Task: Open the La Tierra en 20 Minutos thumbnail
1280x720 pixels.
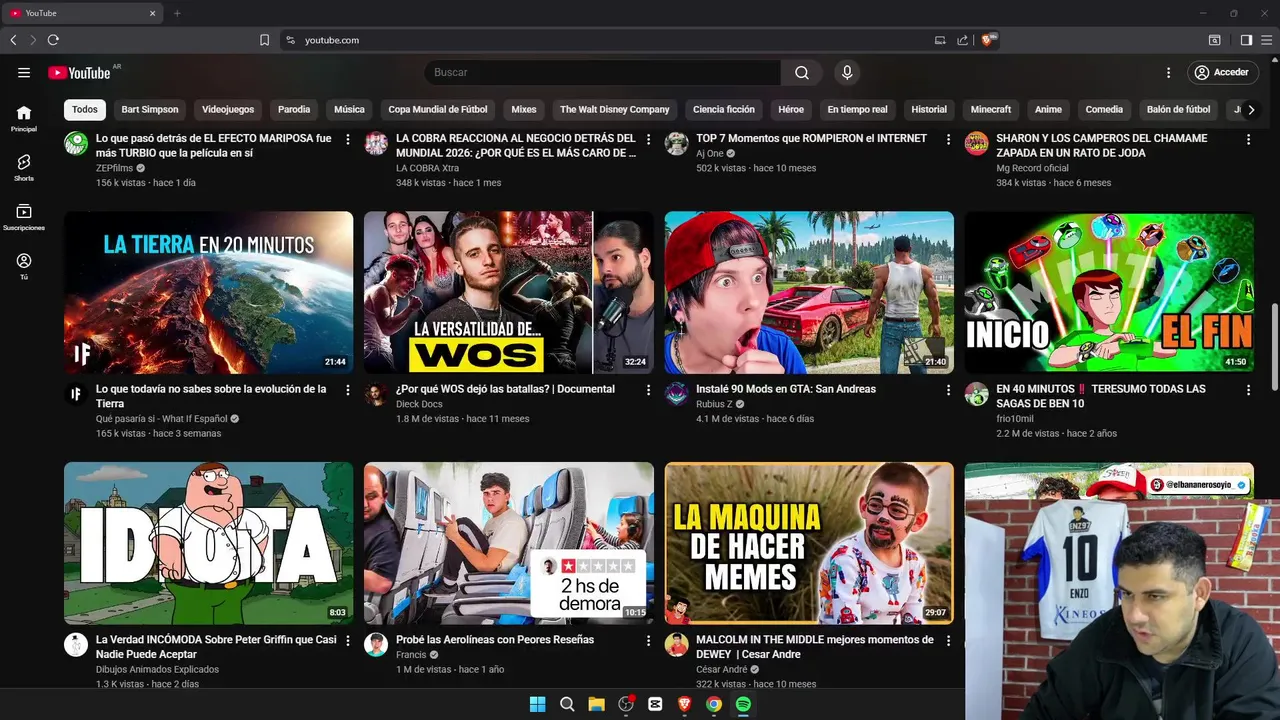Action: [x=209, y=292]
